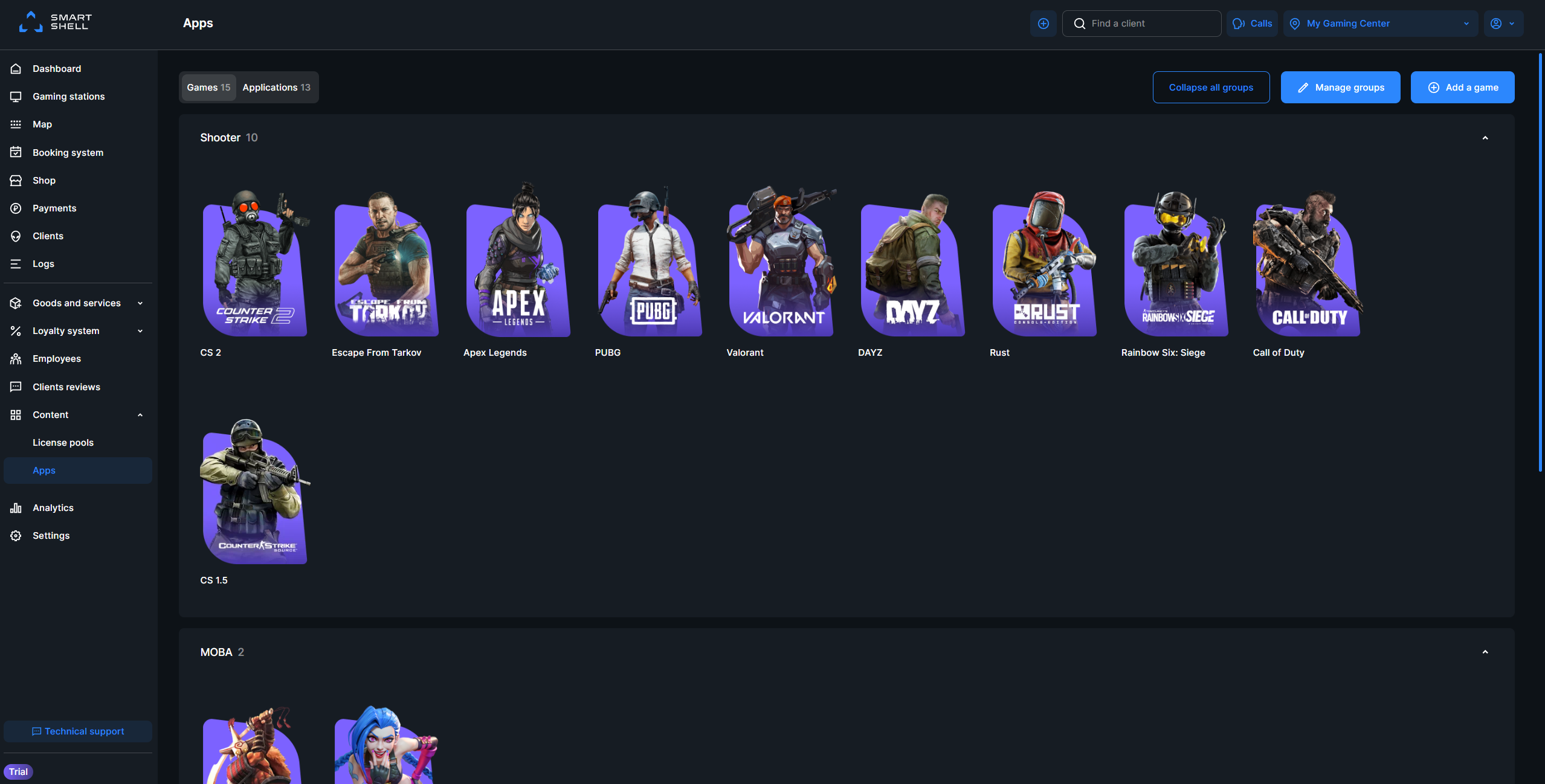Click the Clients reviews chat icon
The image size is (1545, 784).
click(16, 387)
